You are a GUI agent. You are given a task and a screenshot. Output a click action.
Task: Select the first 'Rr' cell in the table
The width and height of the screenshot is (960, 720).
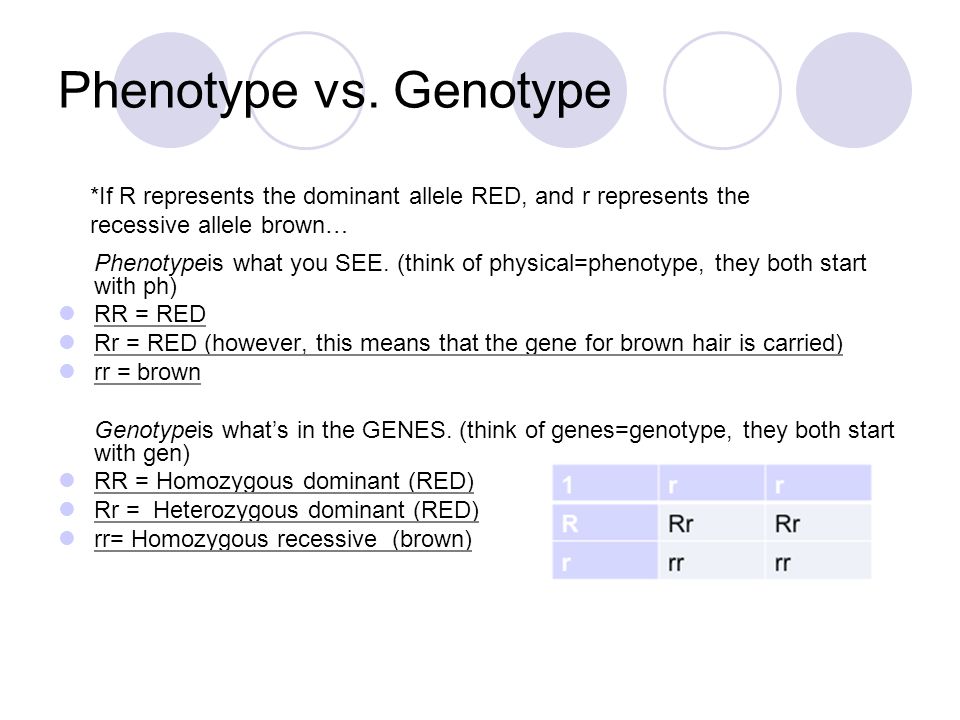coord(711,522)
